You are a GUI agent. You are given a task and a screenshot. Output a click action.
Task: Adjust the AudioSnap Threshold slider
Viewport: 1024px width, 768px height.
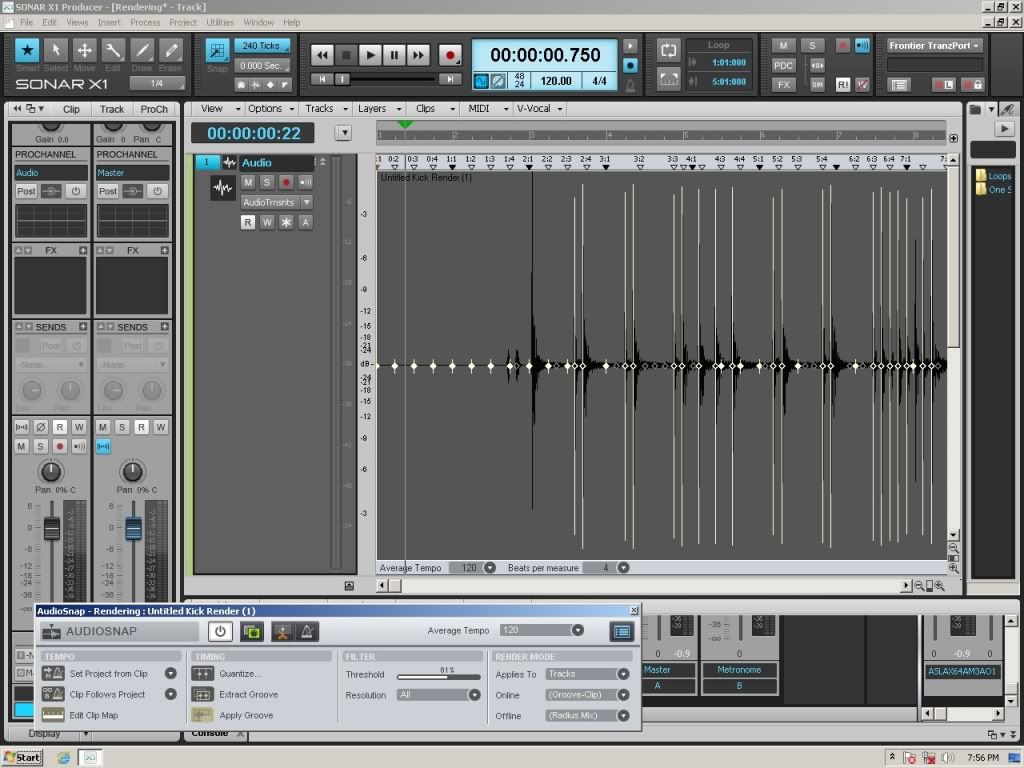pyautogui.click(x=438, y=677)
